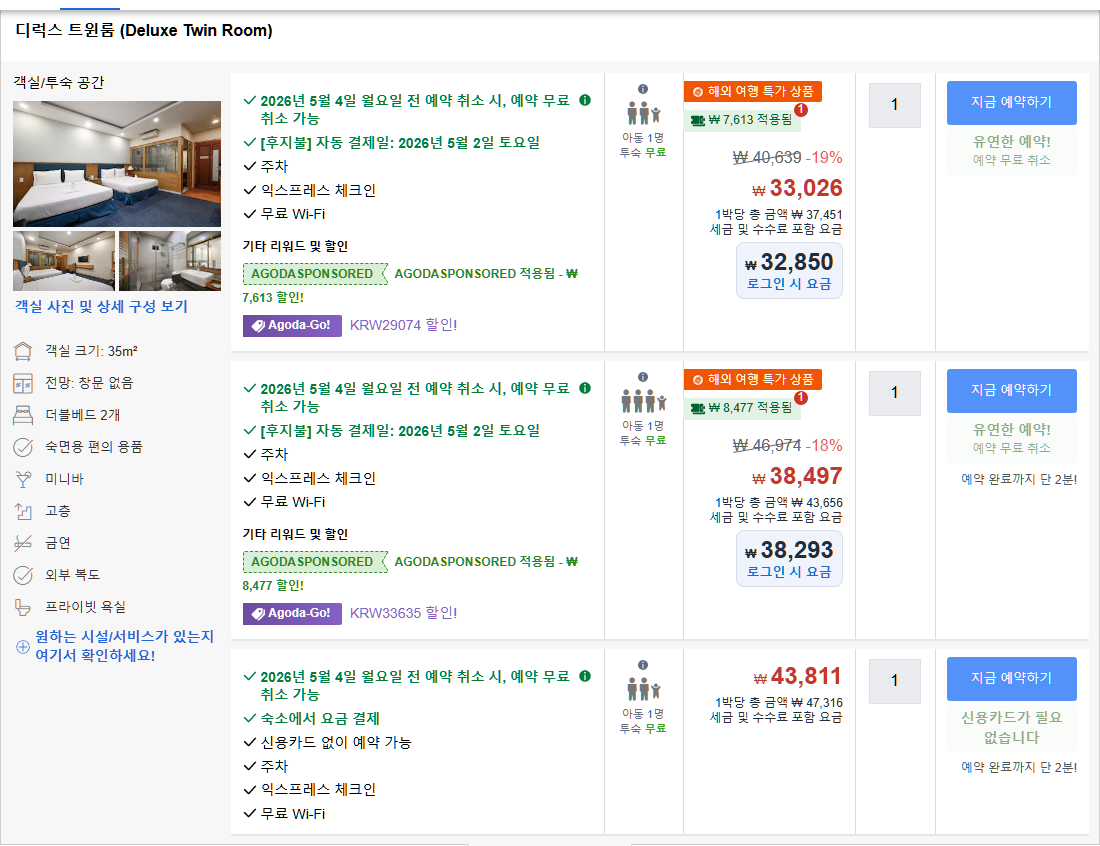Screen dimensions: 1100x846
Task: Open 객실 사진 및 상세 구성 보기 link
Action: (101, 307)
